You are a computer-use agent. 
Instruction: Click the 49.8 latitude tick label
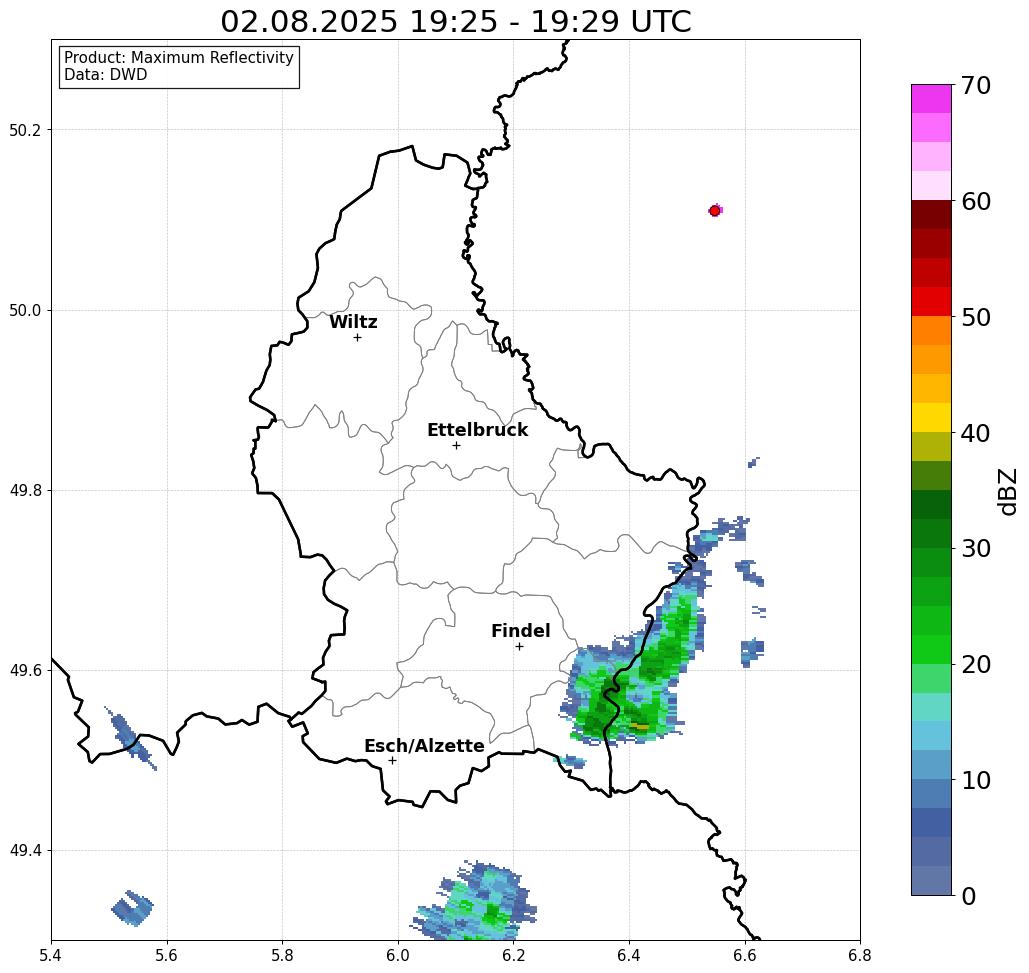click(25, 490)
